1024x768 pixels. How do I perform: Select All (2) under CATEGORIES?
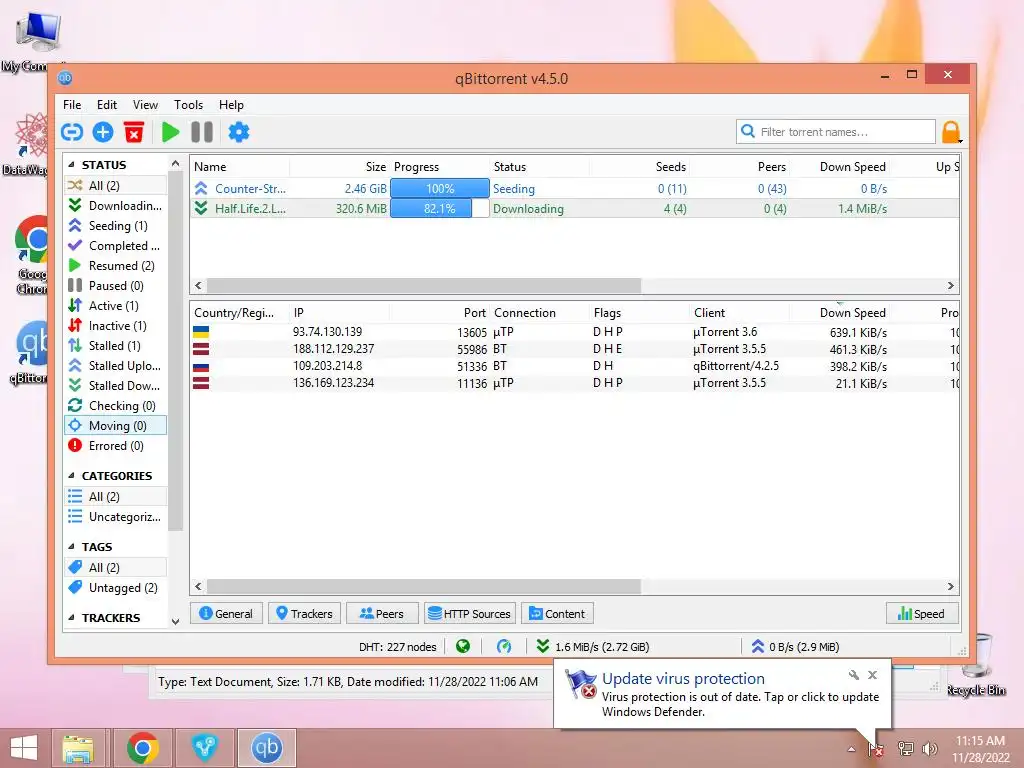pyautogui.click(x=116, y=497)
